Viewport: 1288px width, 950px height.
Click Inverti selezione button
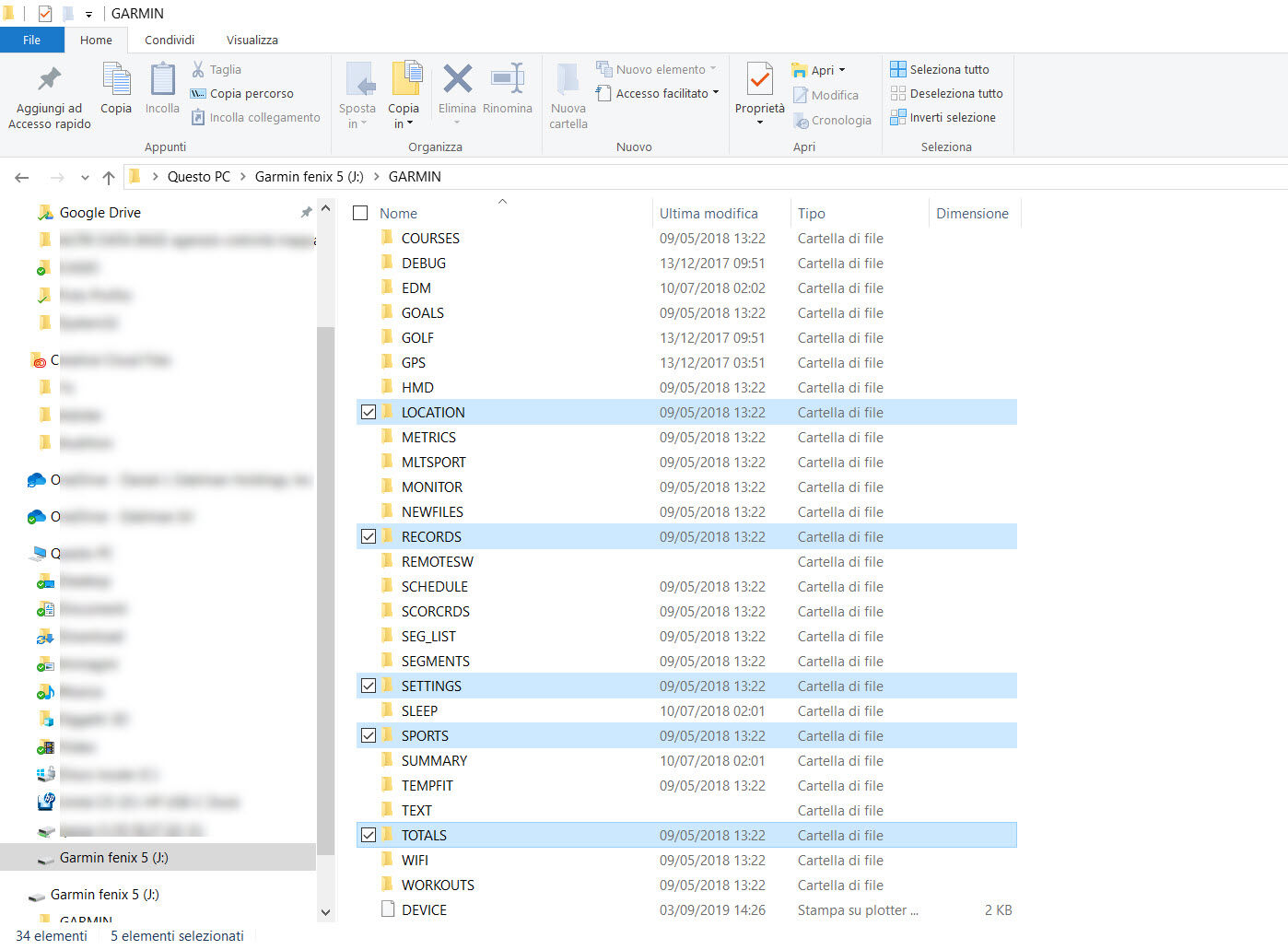point(943,117)
